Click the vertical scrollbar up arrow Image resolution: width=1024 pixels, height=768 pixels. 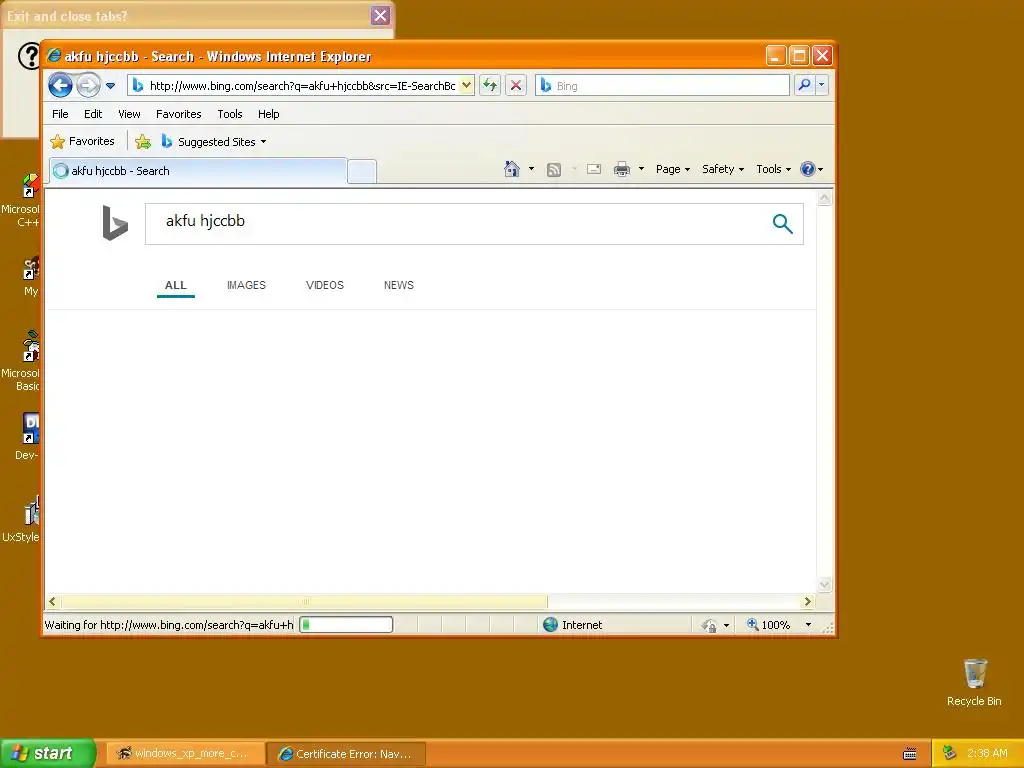pos(825,198)
